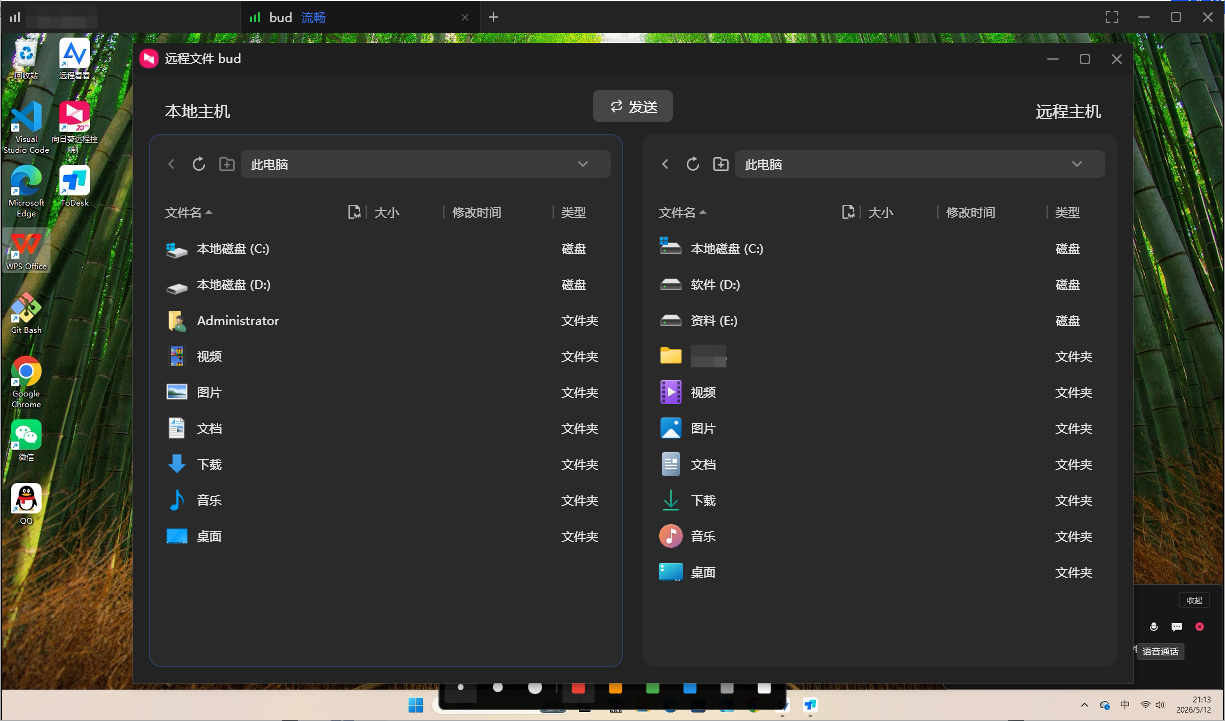Click the file icon beside local 大小 header
Viewport: 1225px width, 721px height.
[354, 212]
